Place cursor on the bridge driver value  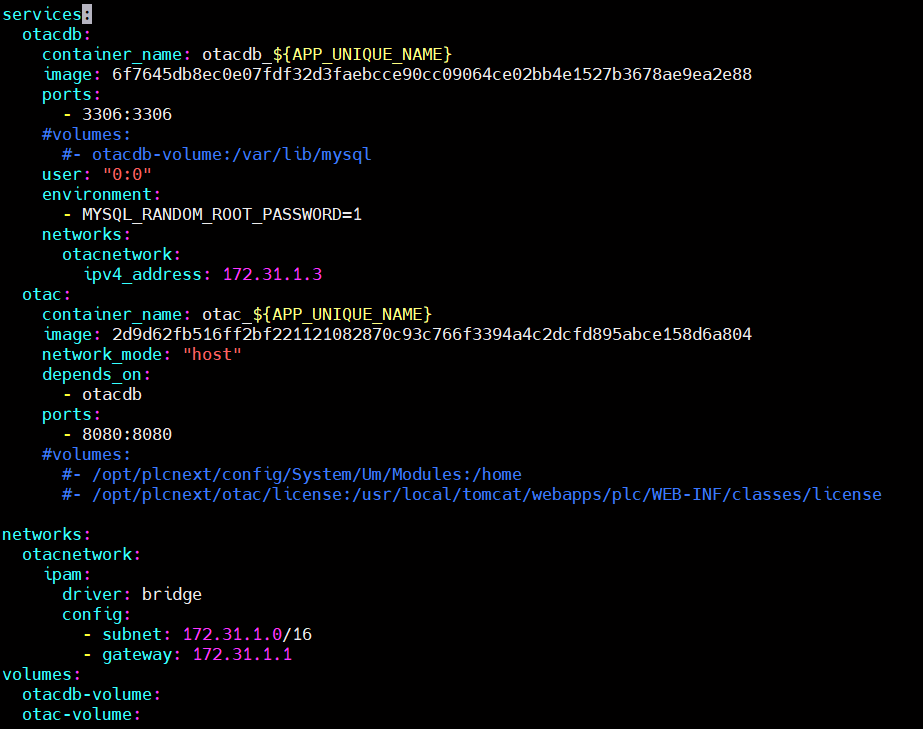[x=171, y=594]
